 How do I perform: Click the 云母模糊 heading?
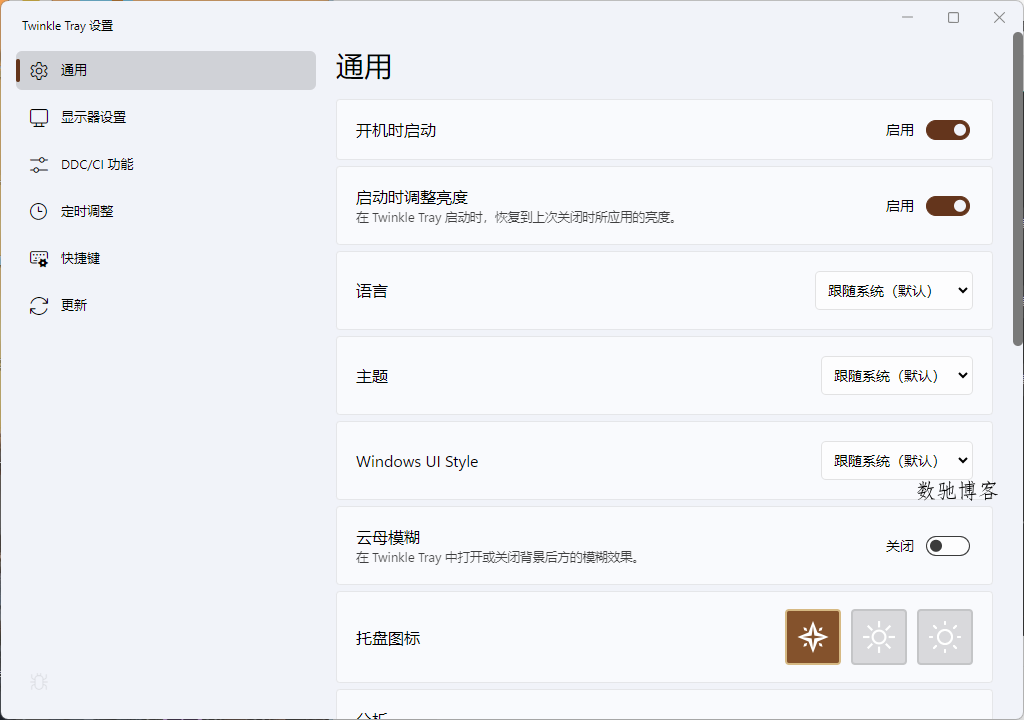[x=388, y=538]
